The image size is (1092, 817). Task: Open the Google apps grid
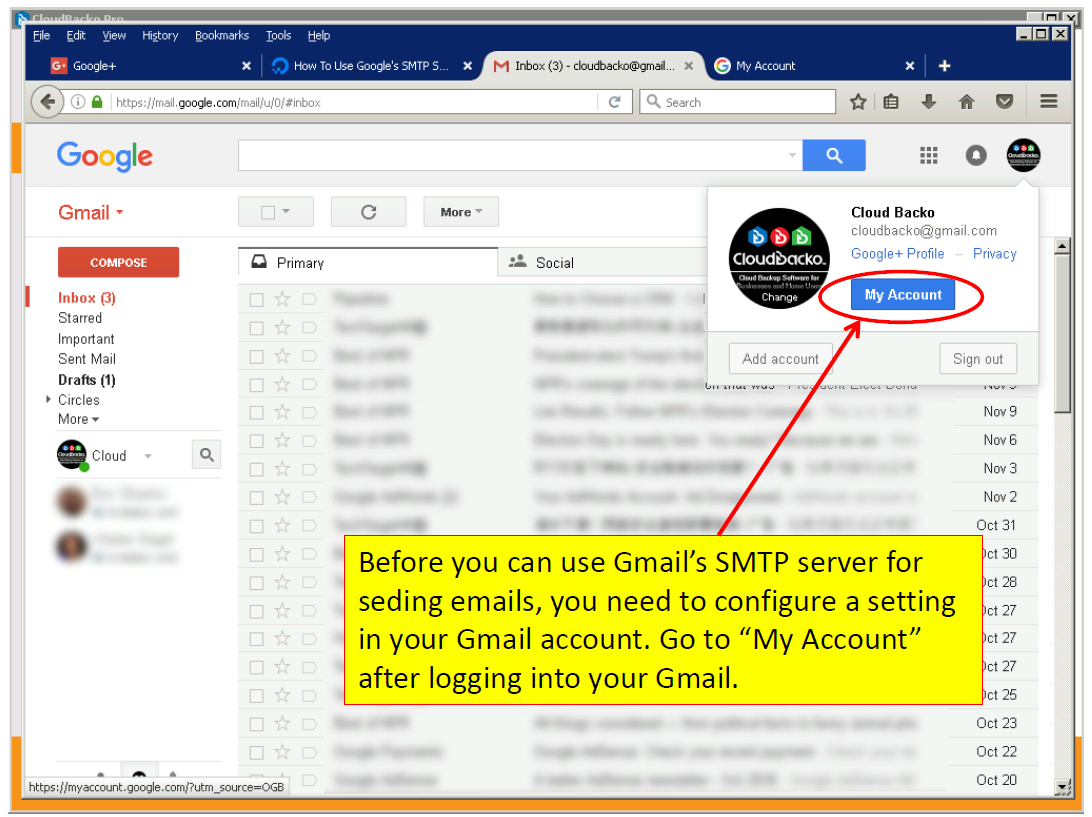[928, 155]
